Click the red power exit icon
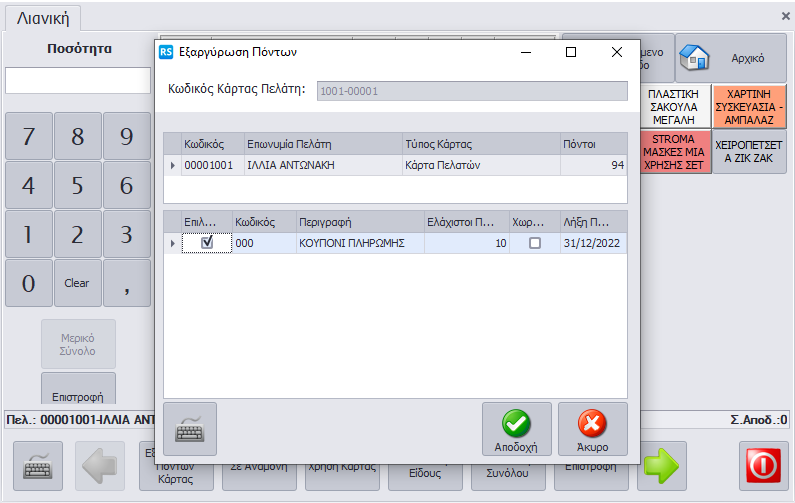 (x=763, y=466)
